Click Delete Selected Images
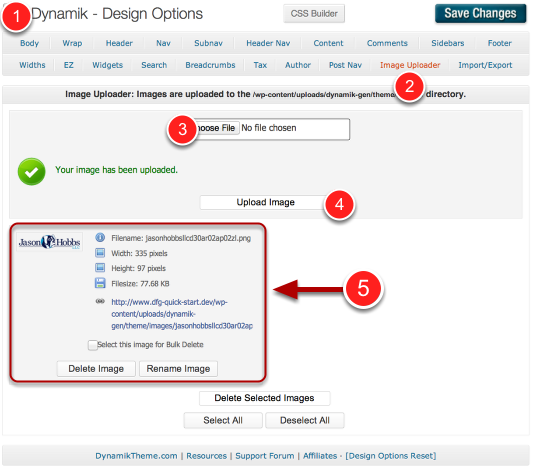The image size is (540, 470). pos(264,398)
